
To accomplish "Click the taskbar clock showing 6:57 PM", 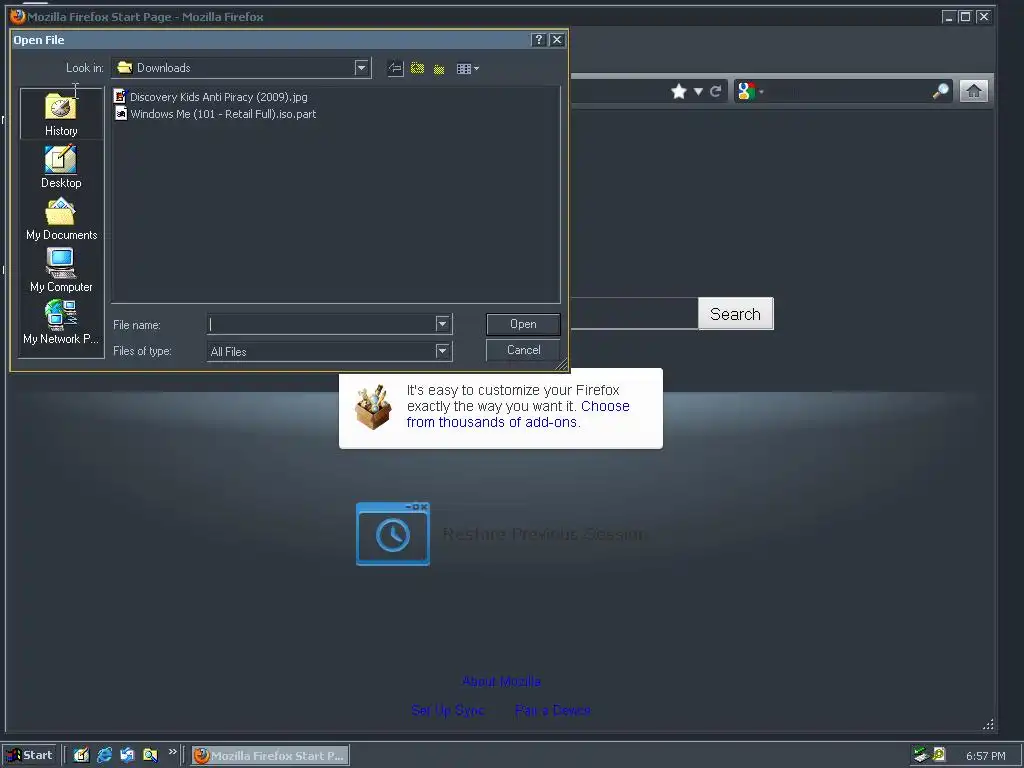I will click(985, 756).
